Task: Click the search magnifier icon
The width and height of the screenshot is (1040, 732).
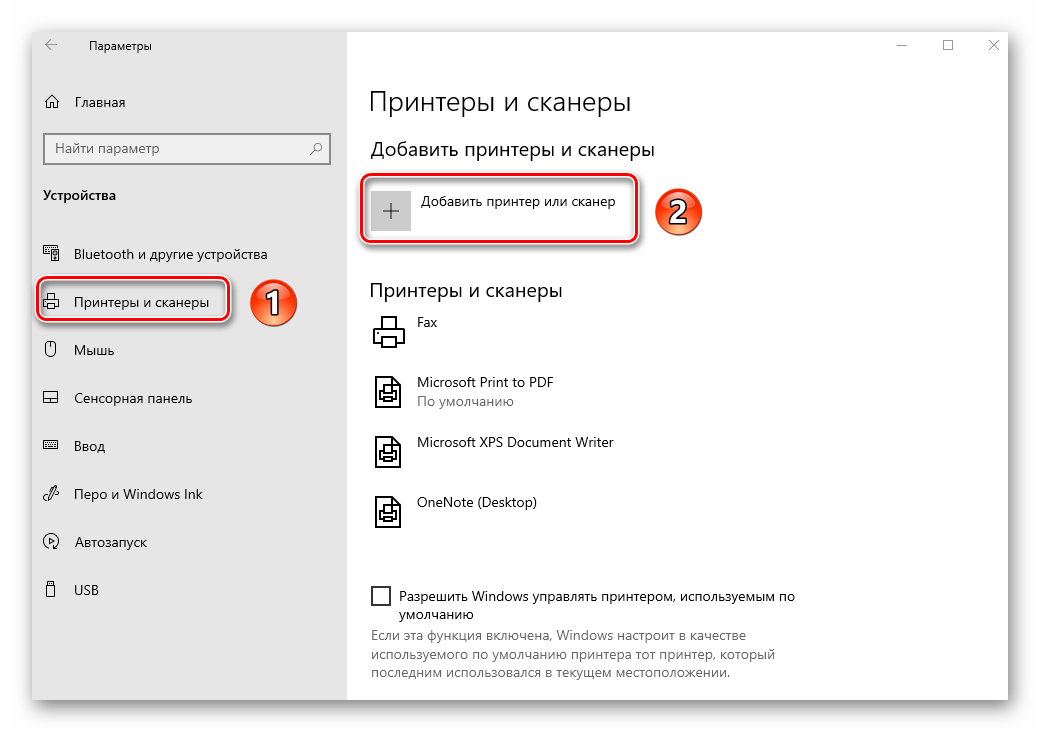Action: pyautogui.click(x=316, y=149)
